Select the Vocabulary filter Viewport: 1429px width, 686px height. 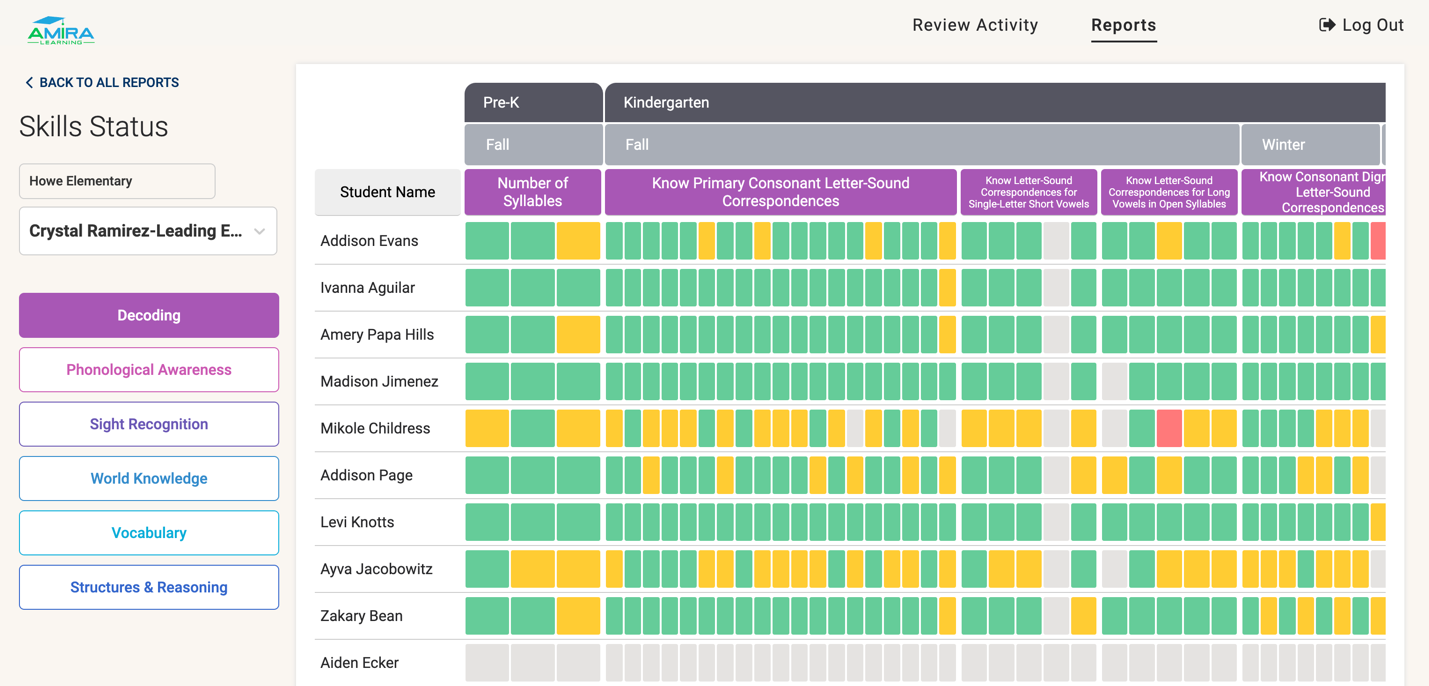(148, 532)
